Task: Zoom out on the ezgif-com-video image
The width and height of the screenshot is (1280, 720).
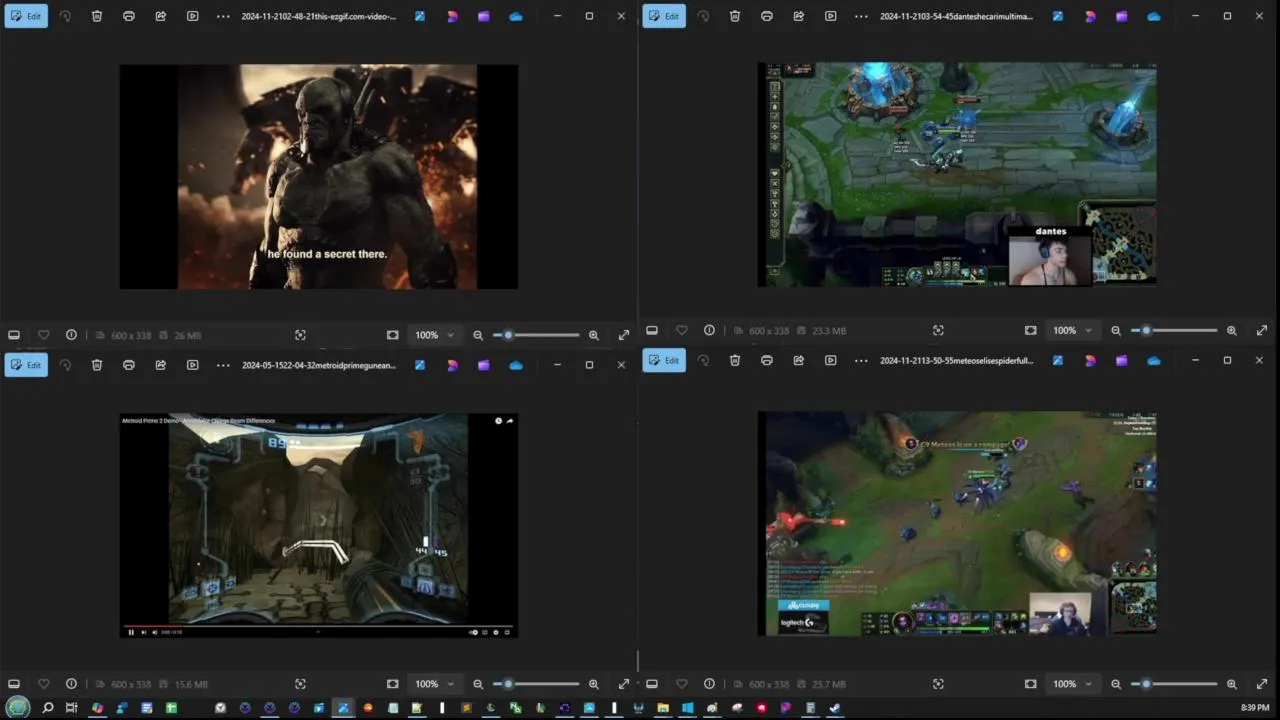Action: [478, 335]
